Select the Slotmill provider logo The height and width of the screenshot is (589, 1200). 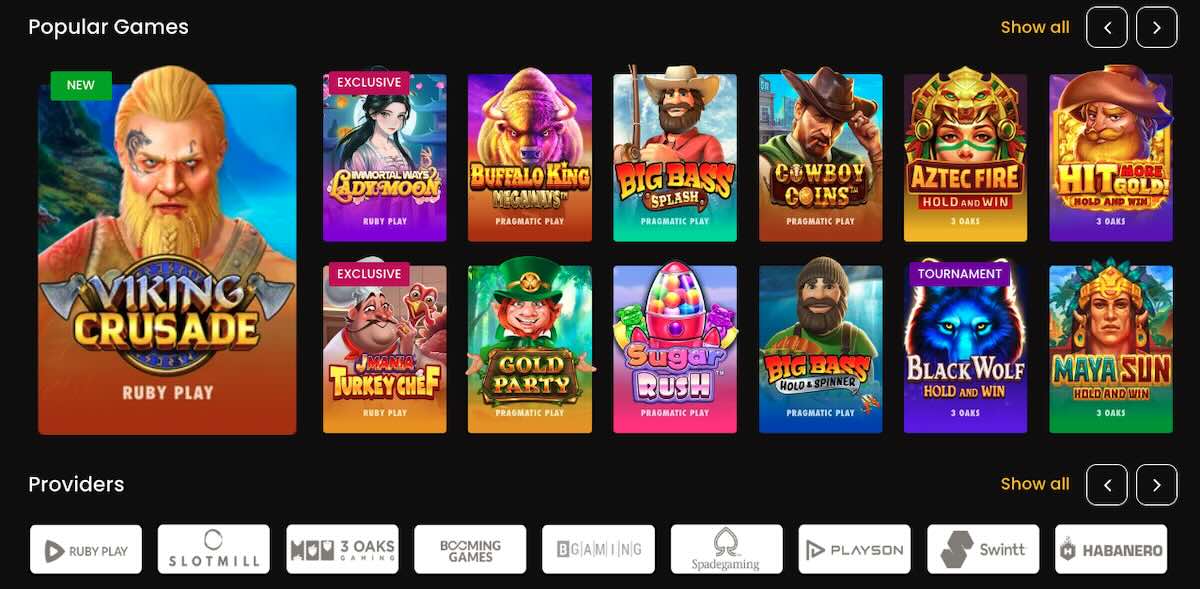(214, 549)
